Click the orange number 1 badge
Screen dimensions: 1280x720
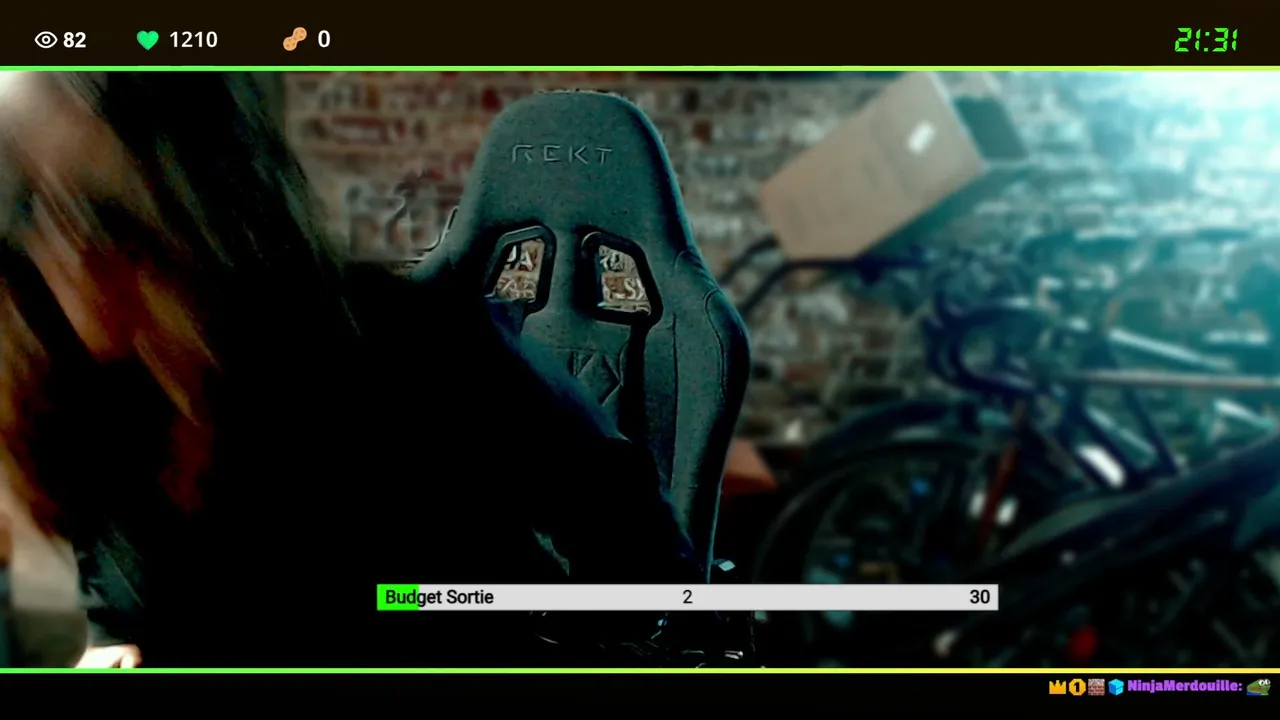1077,687
